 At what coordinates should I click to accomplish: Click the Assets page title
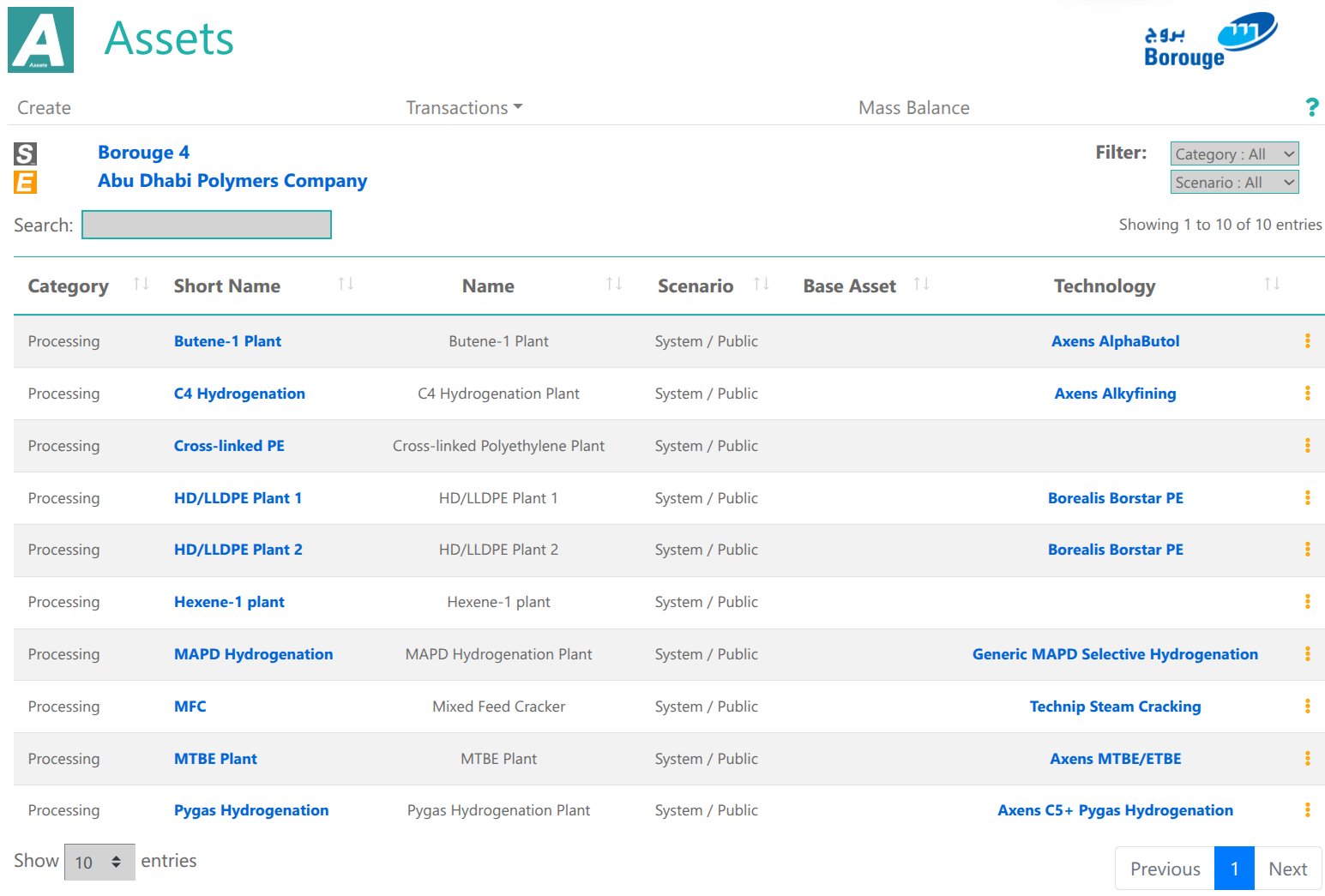point(169,39)
